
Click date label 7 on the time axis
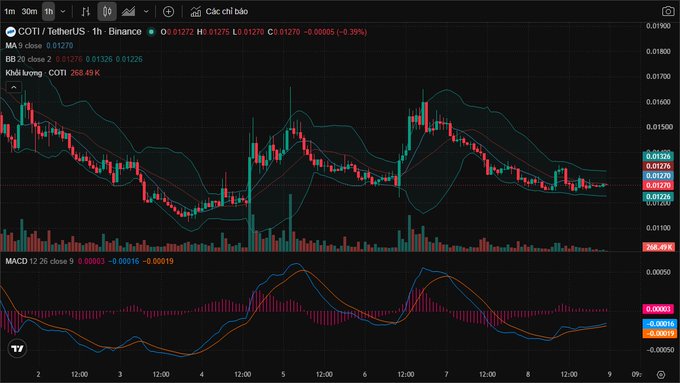[x=446, y=374]
